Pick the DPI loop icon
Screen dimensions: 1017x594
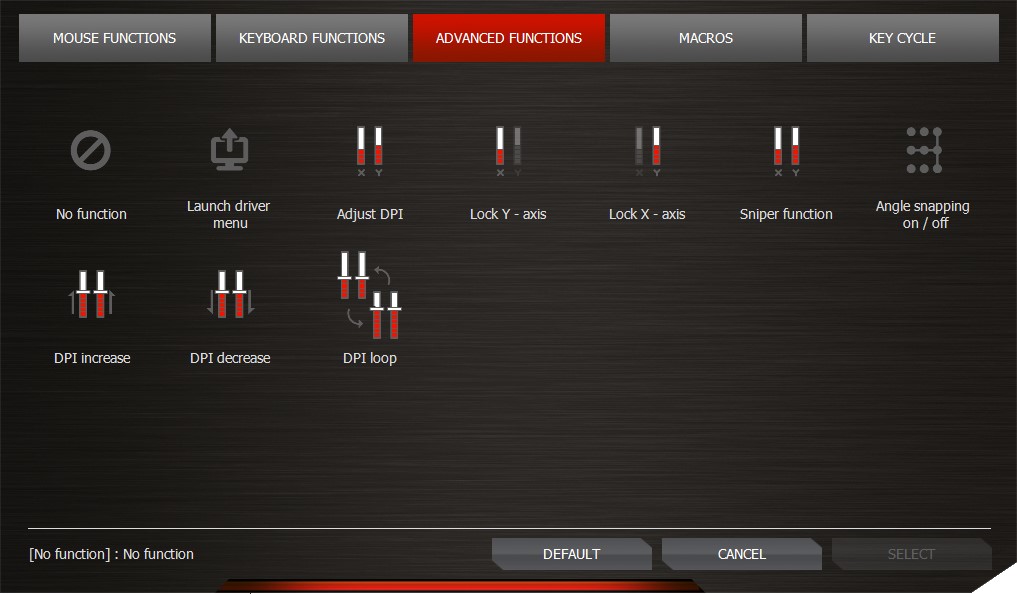point(370,295)
